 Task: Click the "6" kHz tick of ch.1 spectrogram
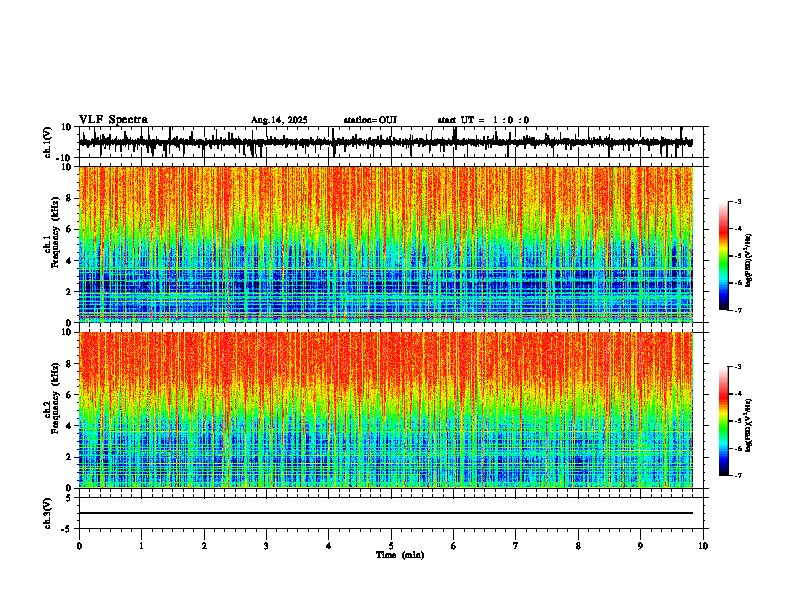[x=69, y=230]
